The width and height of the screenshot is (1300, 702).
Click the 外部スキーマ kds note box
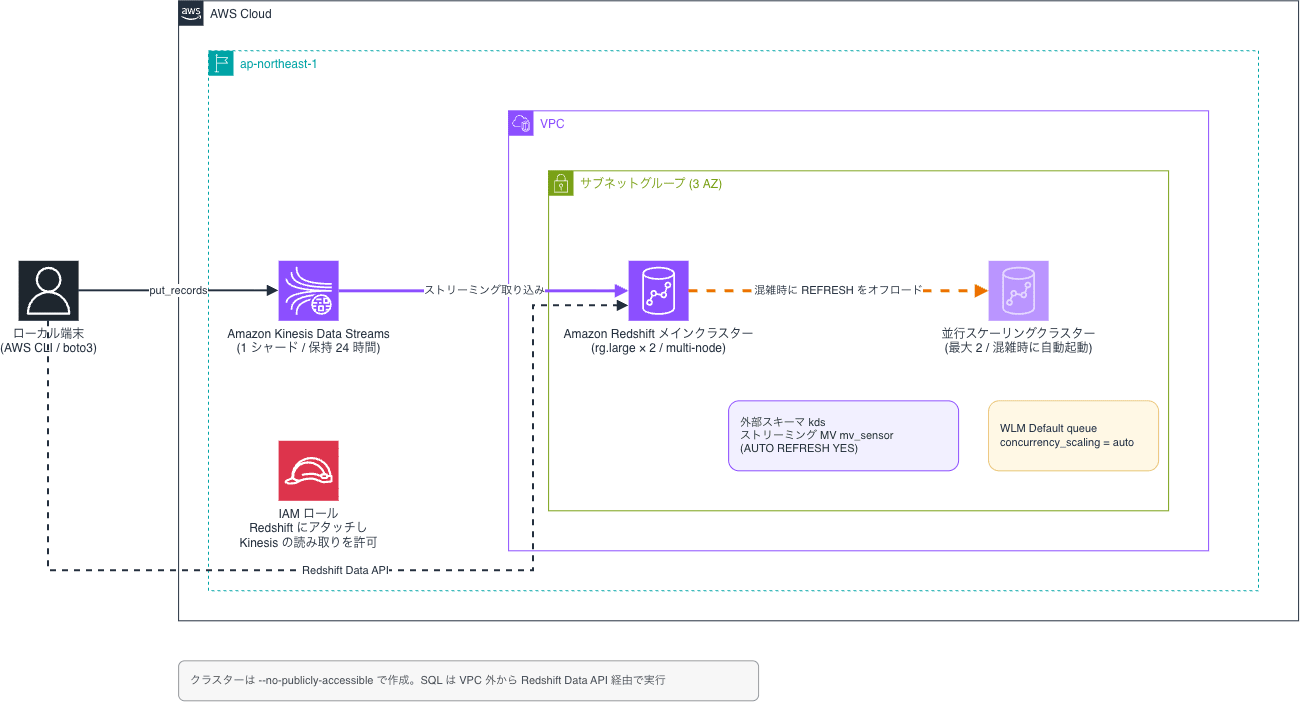tap(843, 436)
